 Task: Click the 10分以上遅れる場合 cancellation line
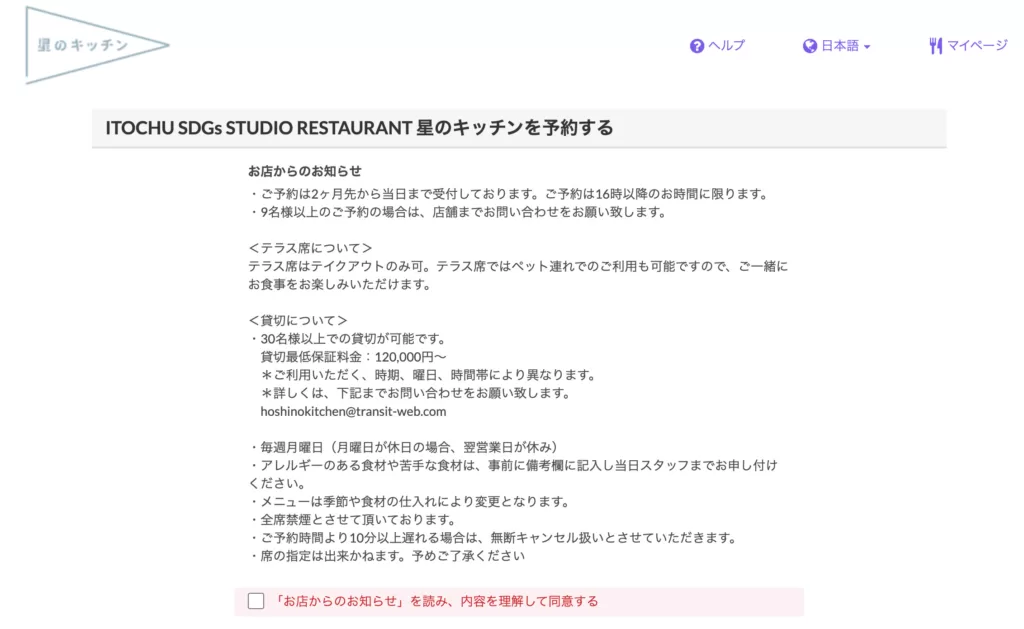493,538
